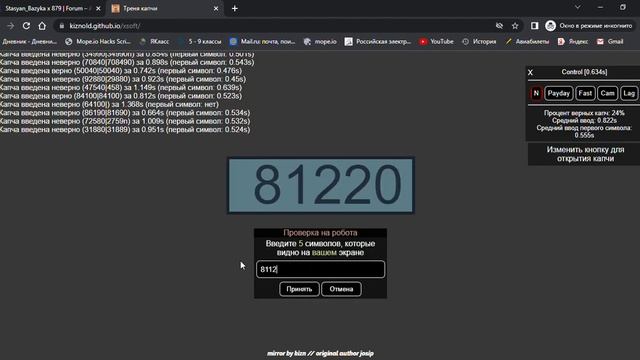Open the 5 - 9 классы bookmark

tap(200, 42)
